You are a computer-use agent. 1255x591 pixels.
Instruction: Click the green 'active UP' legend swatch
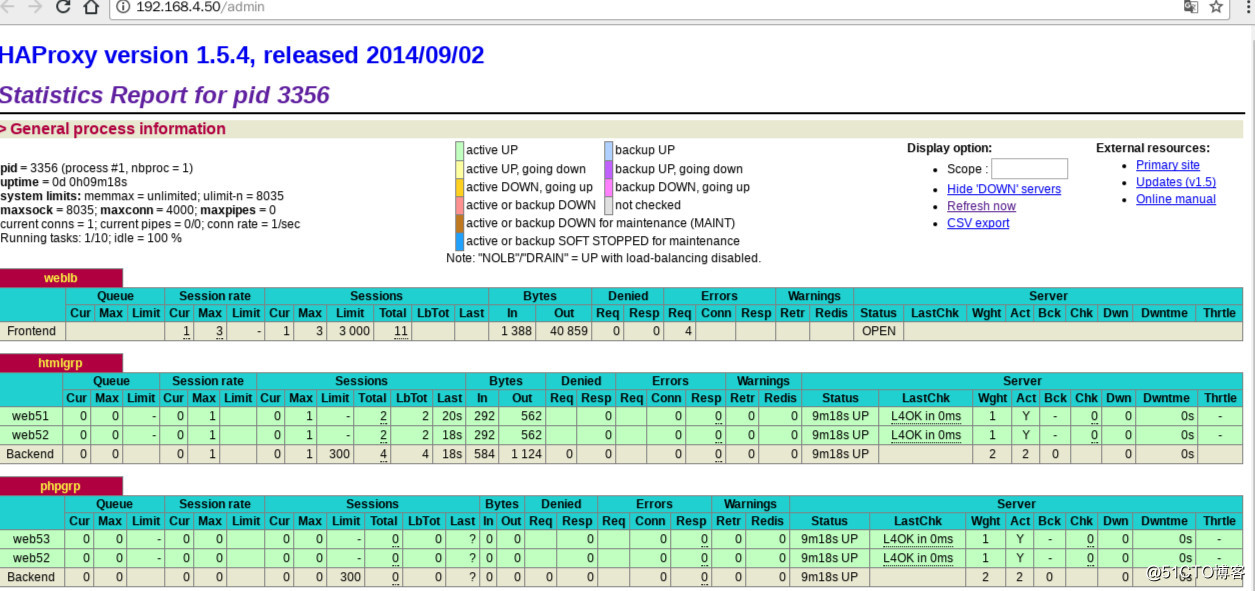tap(459, 150)
